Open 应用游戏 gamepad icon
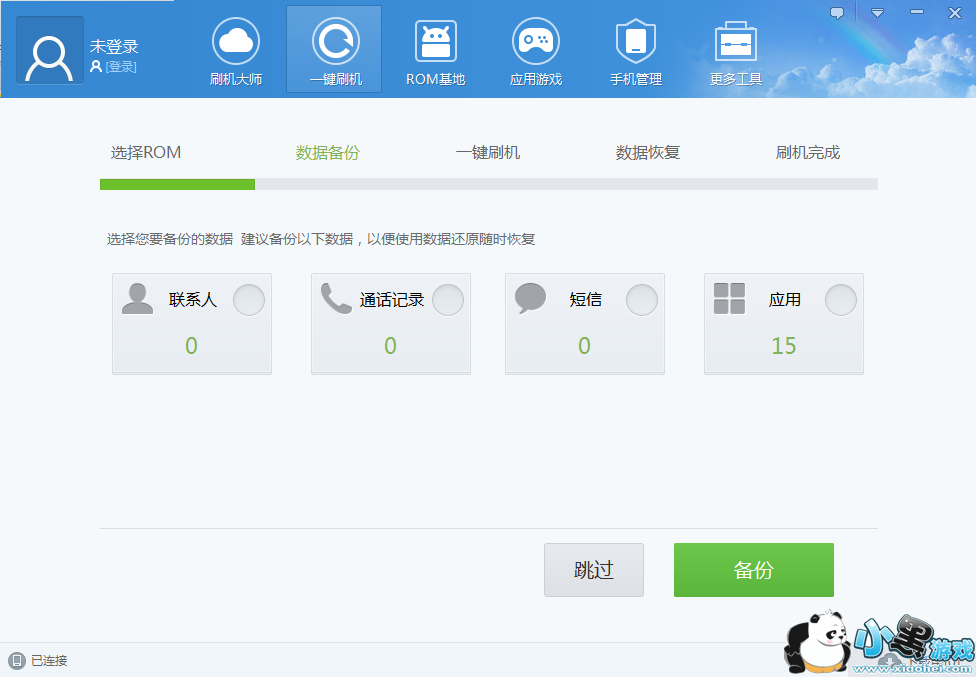The width and height of the screenshot is (976, 677). 535,42
